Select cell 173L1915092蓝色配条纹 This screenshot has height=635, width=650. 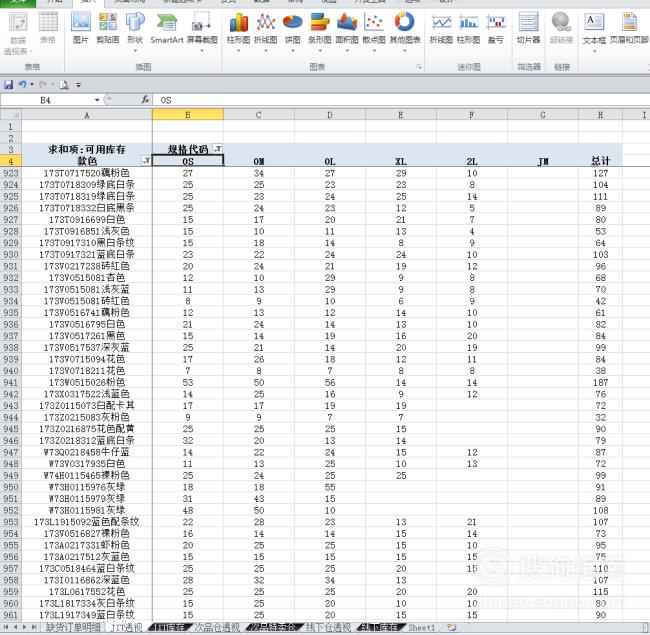tap(87, 522)
